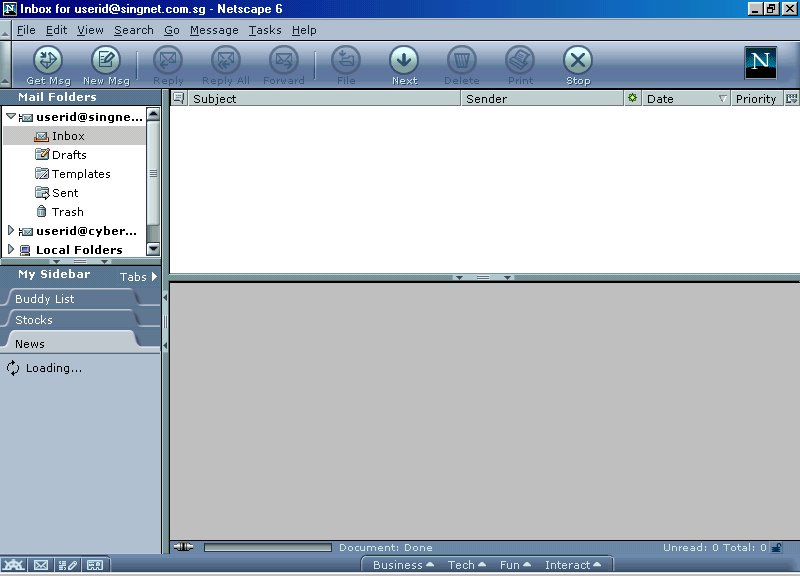The height and width of the screenshot is (576, 800).
Task: Expand the userid@cyber... account tree
Action: 11,231
